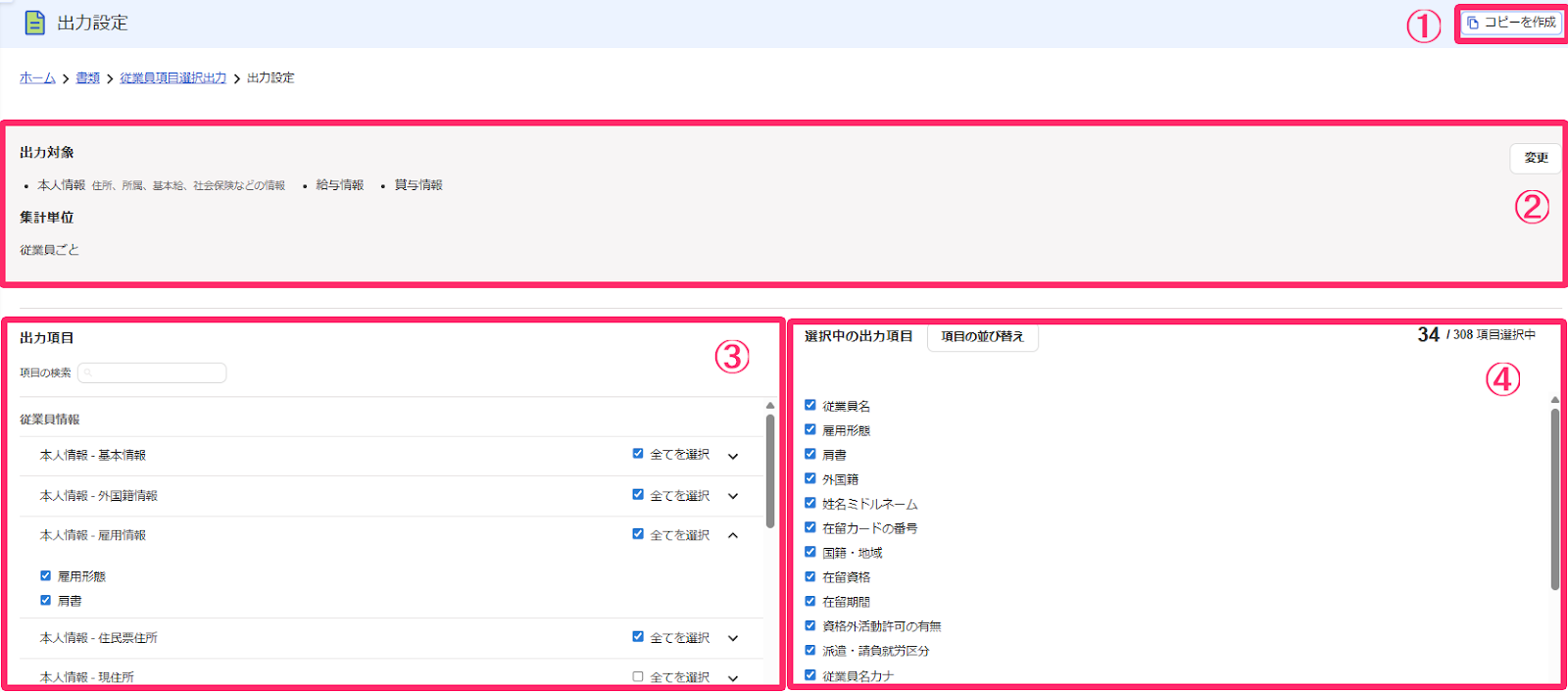Click into the 項目の検索 search field

[152, 372]
